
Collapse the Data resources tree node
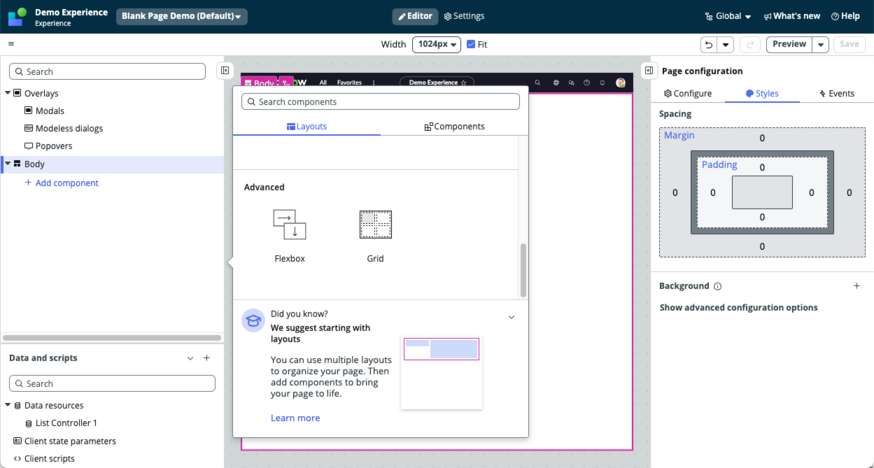(x=8, y=405)
